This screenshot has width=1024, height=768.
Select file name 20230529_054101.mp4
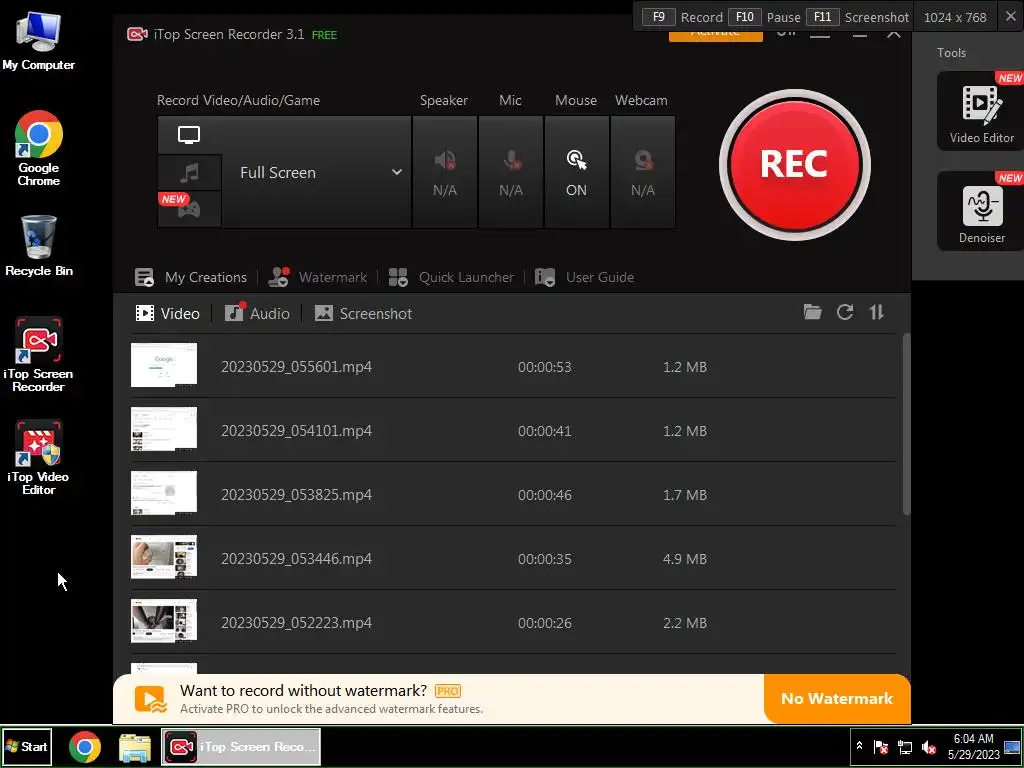(x=296, y=431)
